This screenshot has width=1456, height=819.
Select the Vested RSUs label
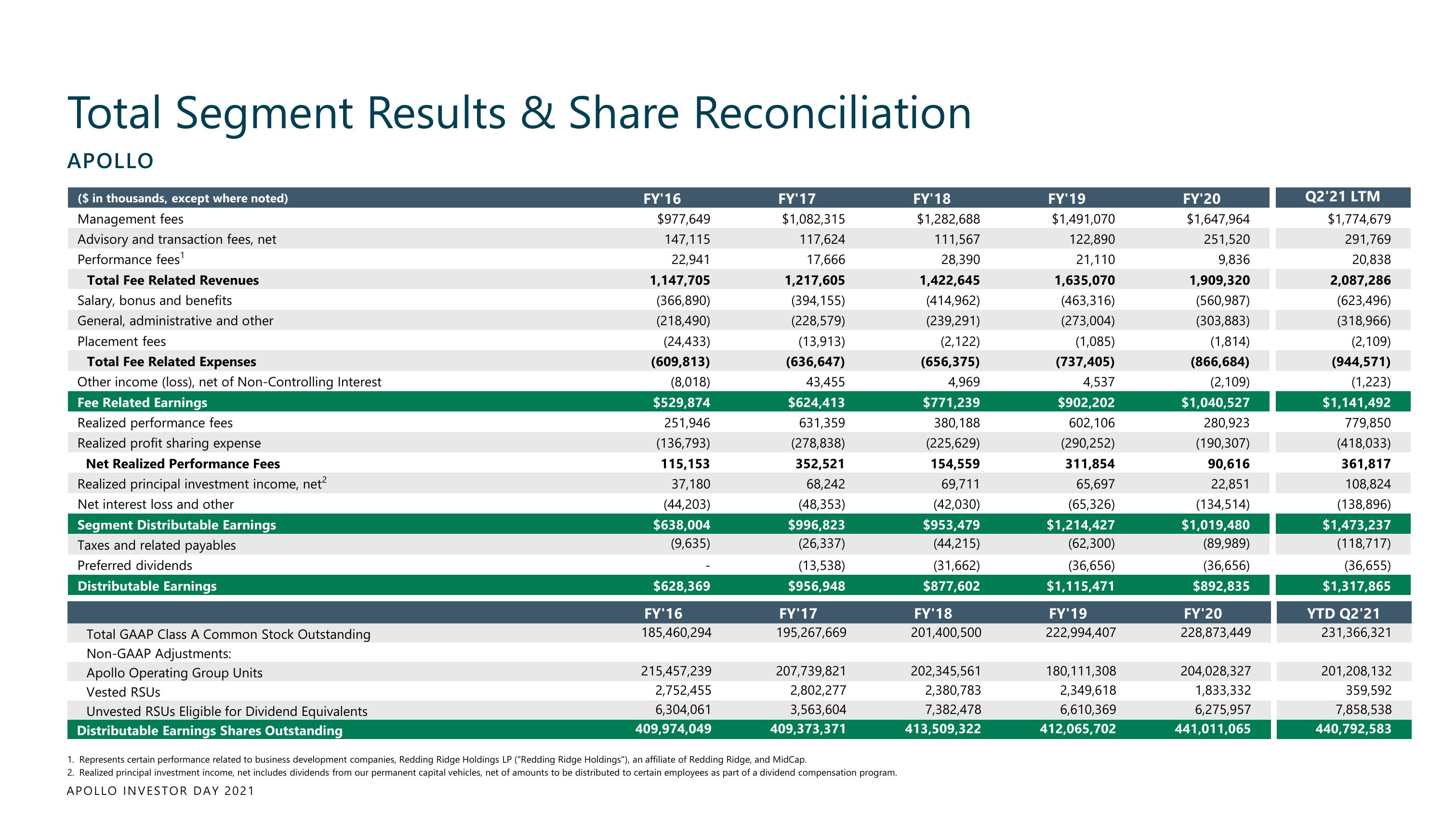pos(123,692)
